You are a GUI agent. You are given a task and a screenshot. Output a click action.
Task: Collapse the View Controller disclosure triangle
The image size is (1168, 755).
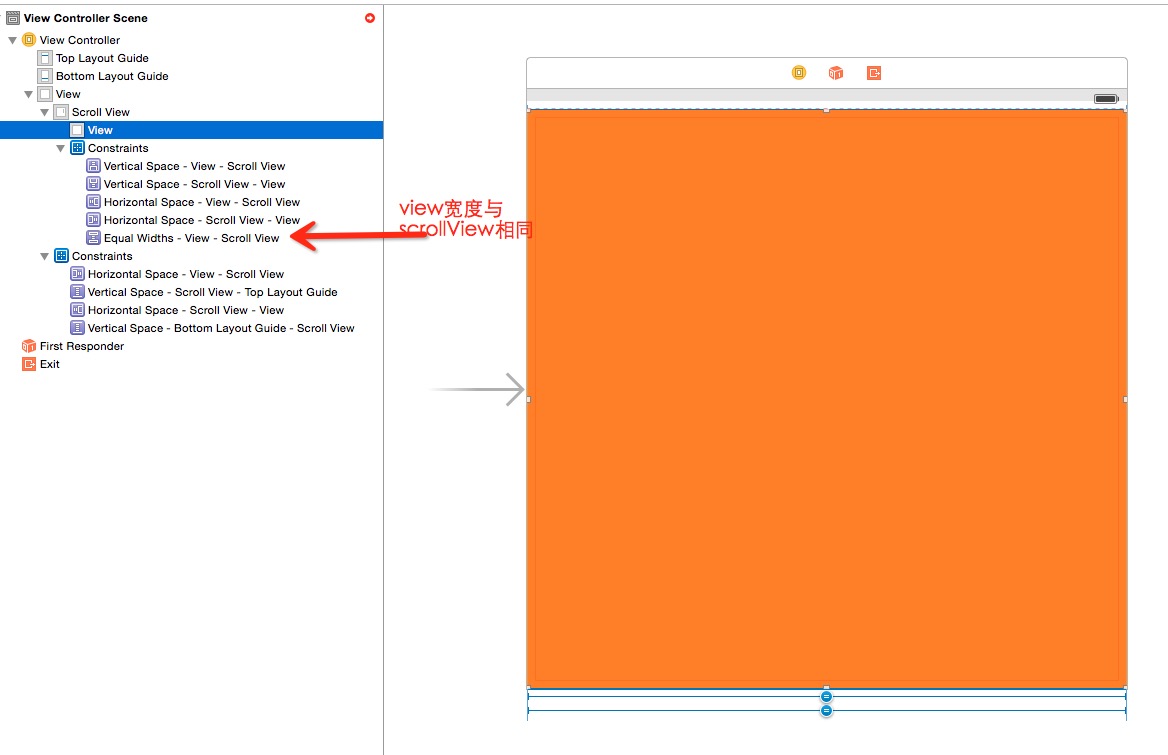[x=12, y=40]
